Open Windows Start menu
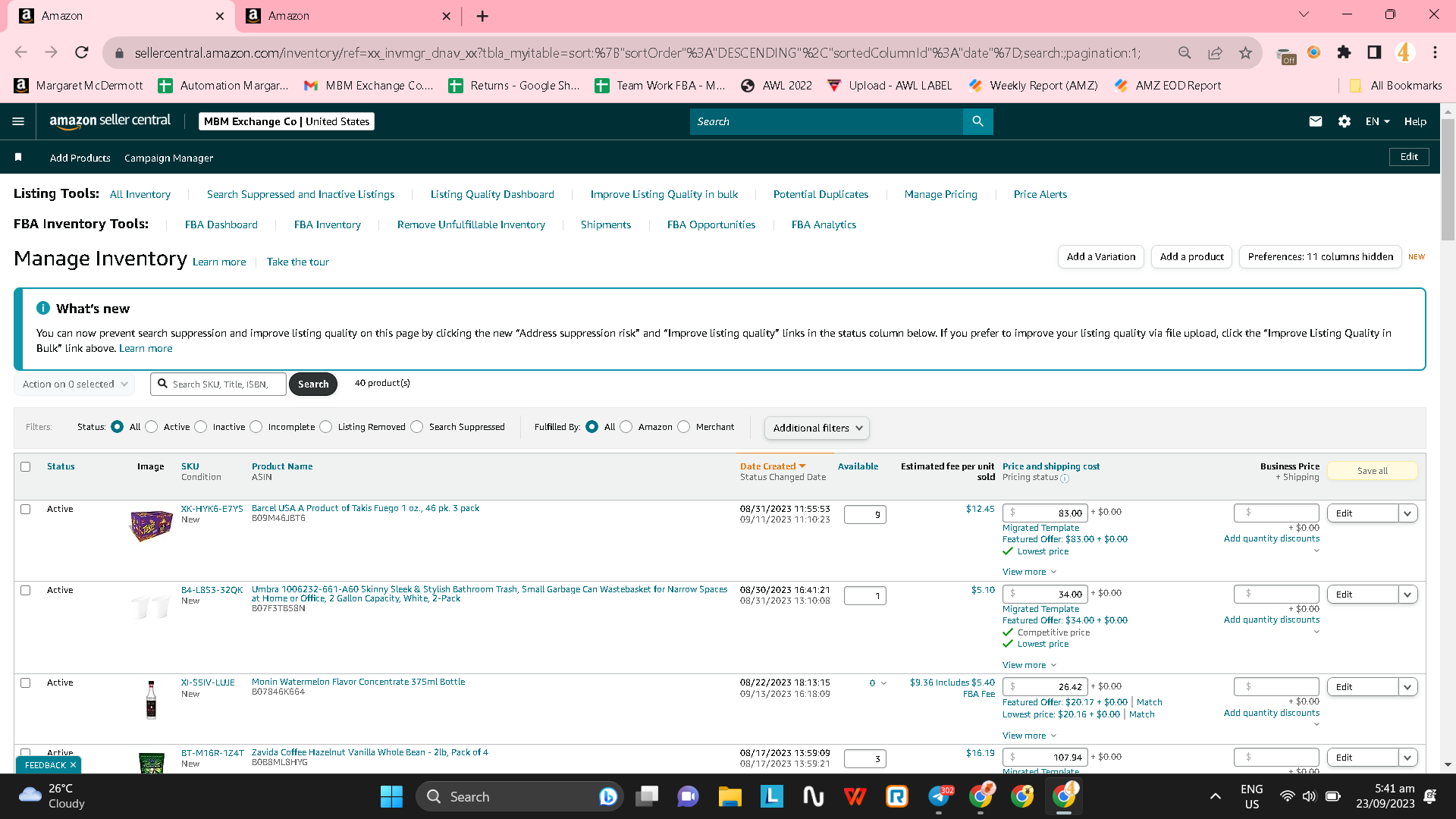1456x819 pixels. 391,796
